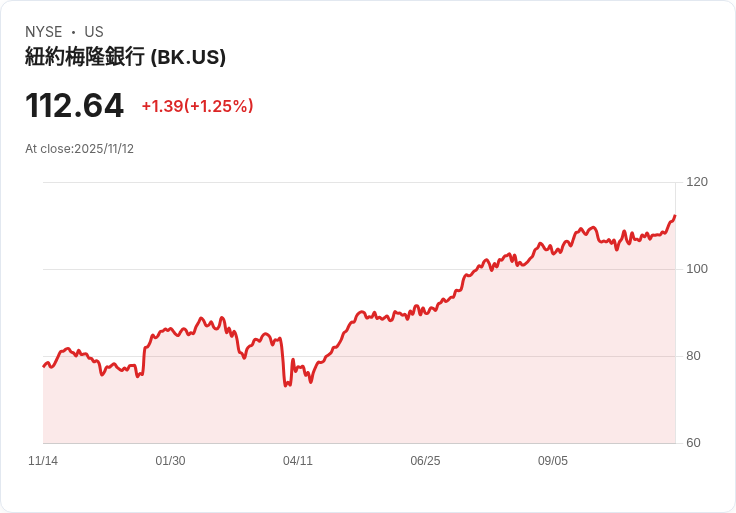
Task: Click the 11/14 date on x-axis
Action: 43,461
